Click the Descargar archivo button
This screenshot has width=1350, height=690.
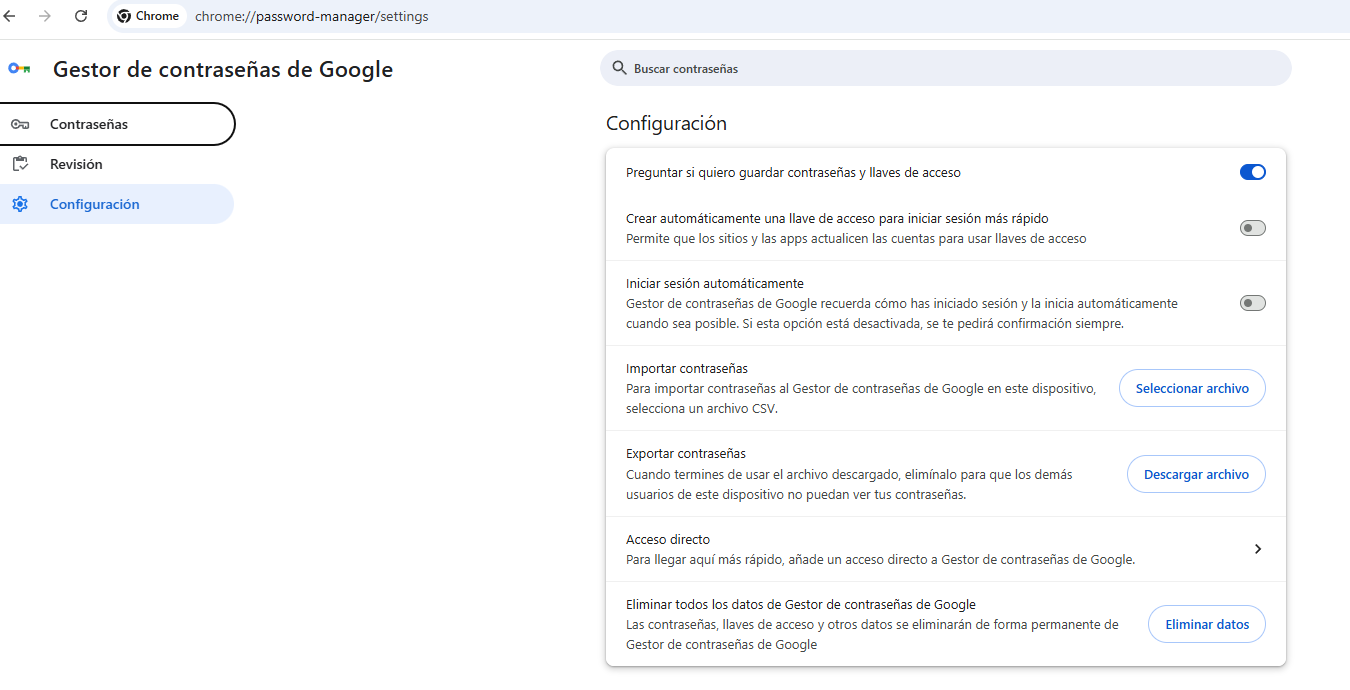click(1196, 474)
